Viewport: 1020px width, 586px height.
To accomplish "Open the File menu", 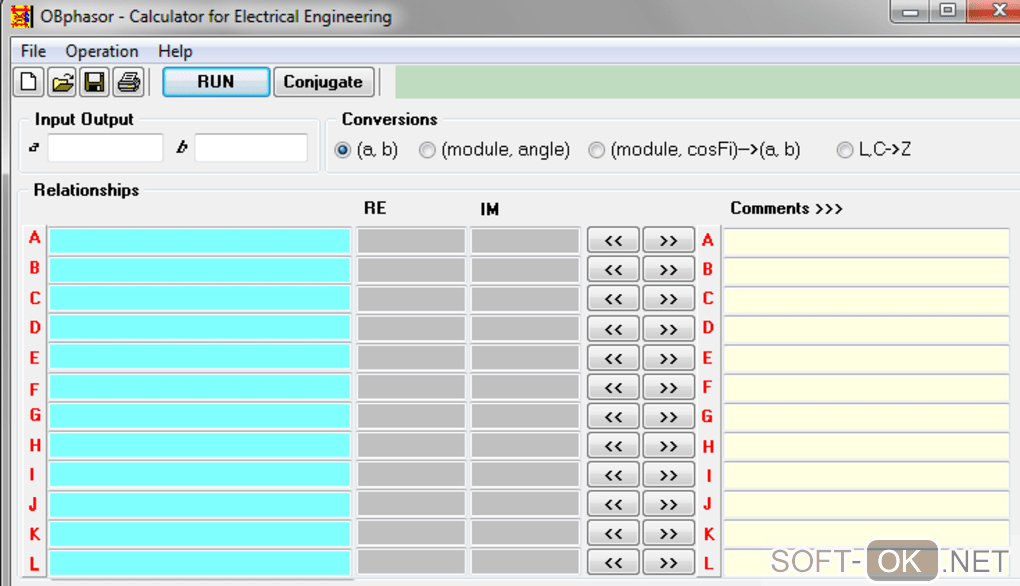I will click(x=33, y=51).
